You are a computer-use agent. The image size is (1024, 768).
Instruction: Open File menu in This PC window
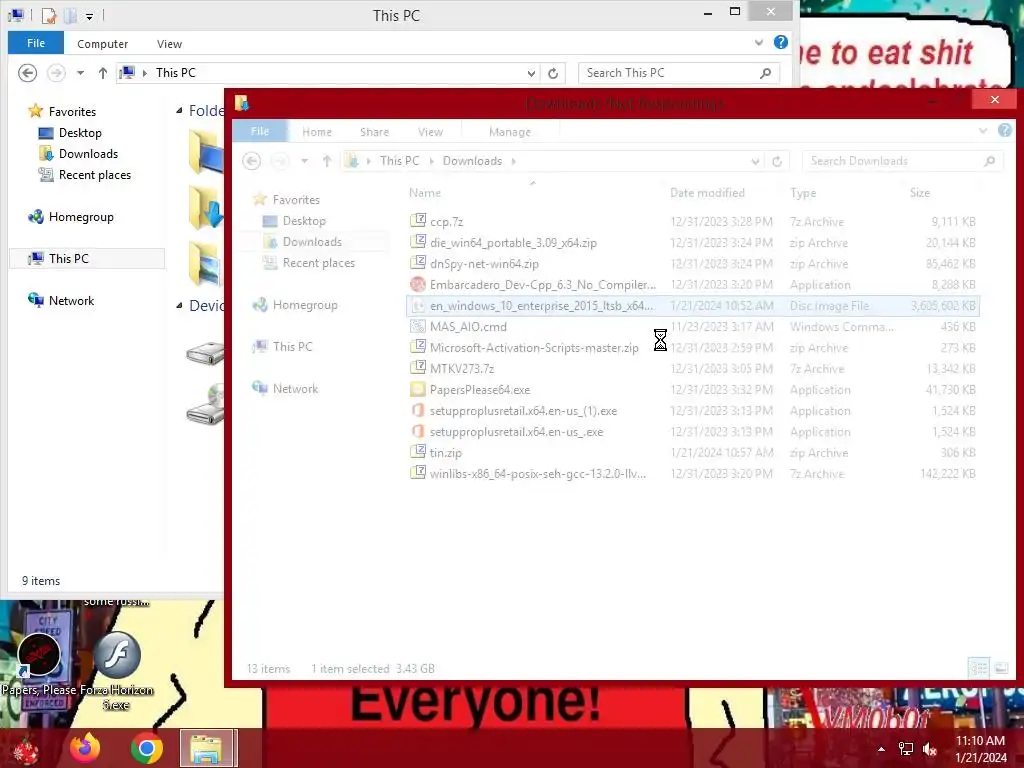[36, 43]
